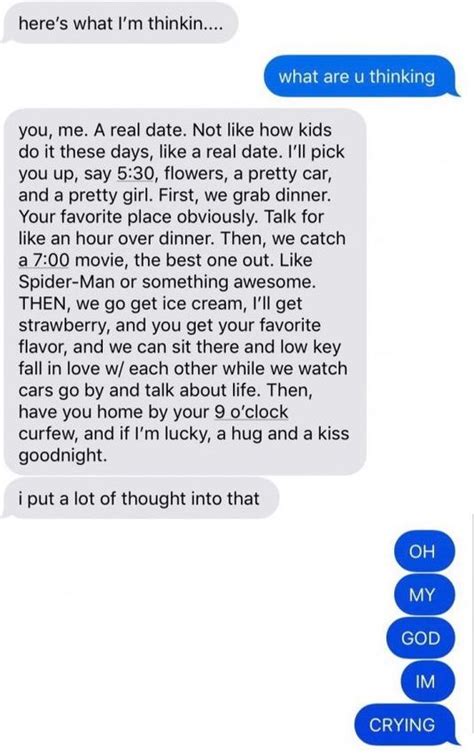Tap the blue "OH" message bubble
Viewport: 474px width, 755px height.
[424, 551]
